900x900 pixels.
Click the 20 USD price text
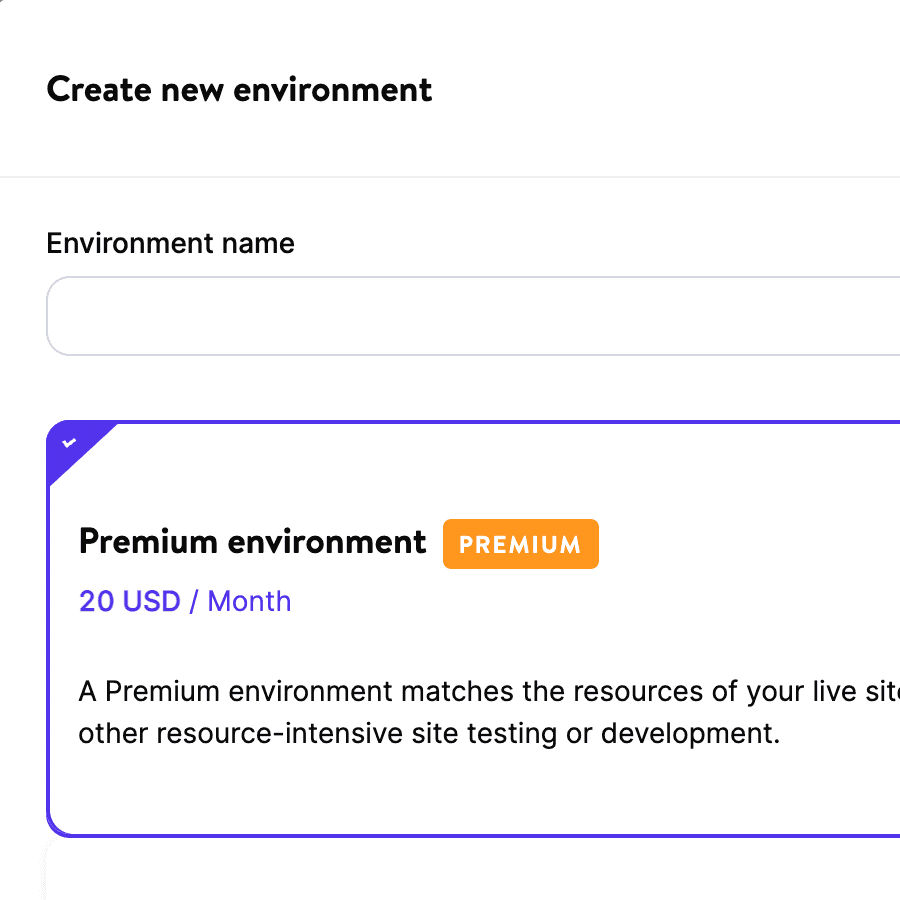point(129,602)
